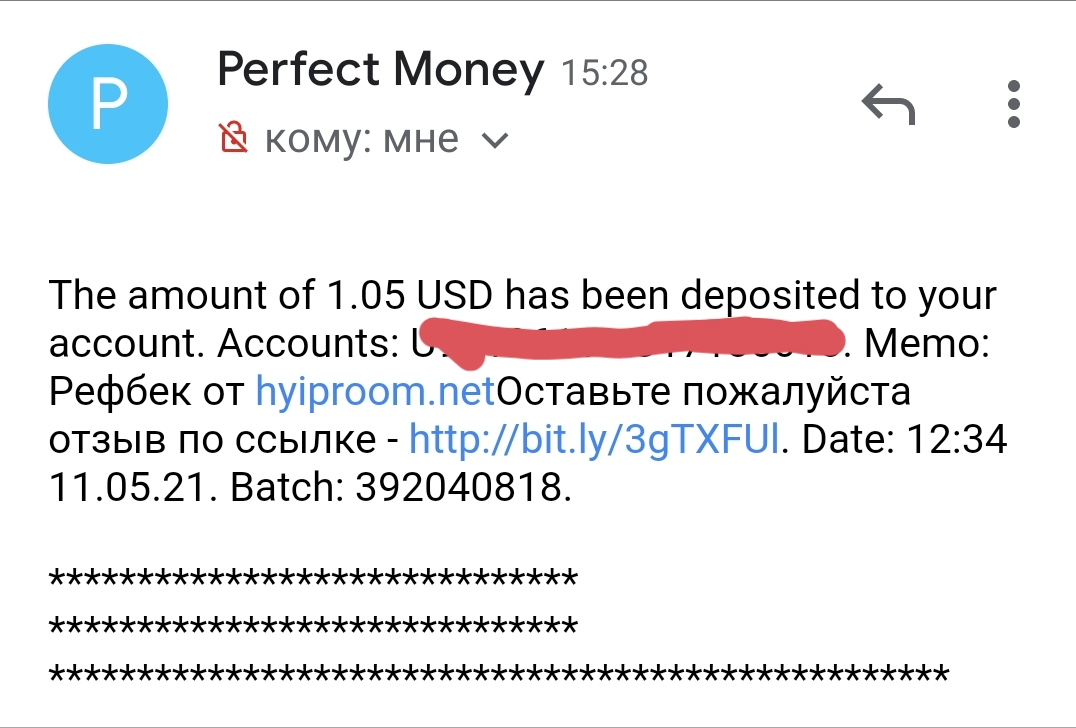Tap the 'кому: мне' recipient label
The image size is (1076, 728).
[x=361, y=138]
